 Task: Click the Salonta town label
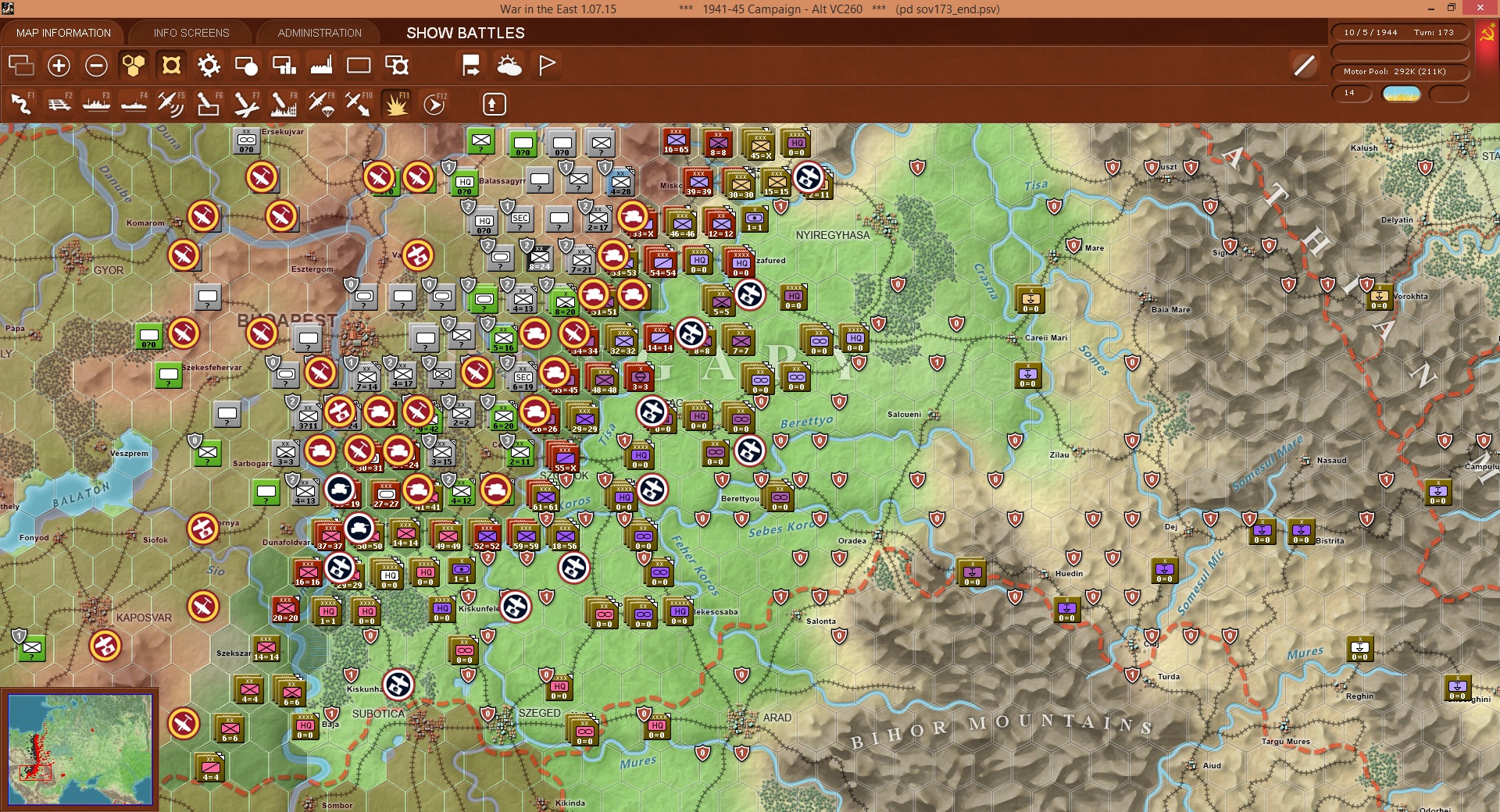[821, 621]
